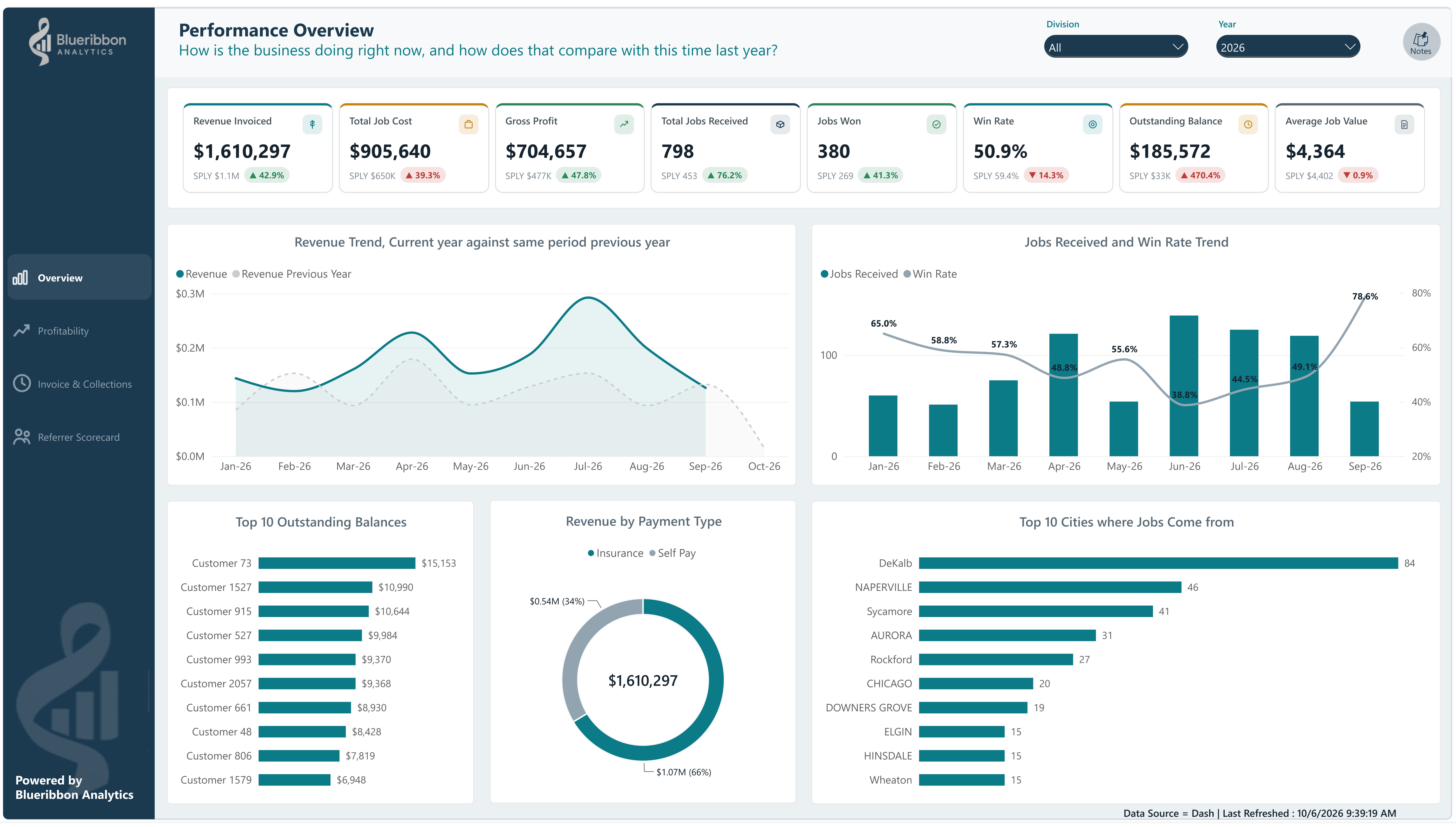This screenshot has height=827, width=1456.
Task: Click the "$1,610,297" Revenue Invoiced value
Action: [242, 152]
